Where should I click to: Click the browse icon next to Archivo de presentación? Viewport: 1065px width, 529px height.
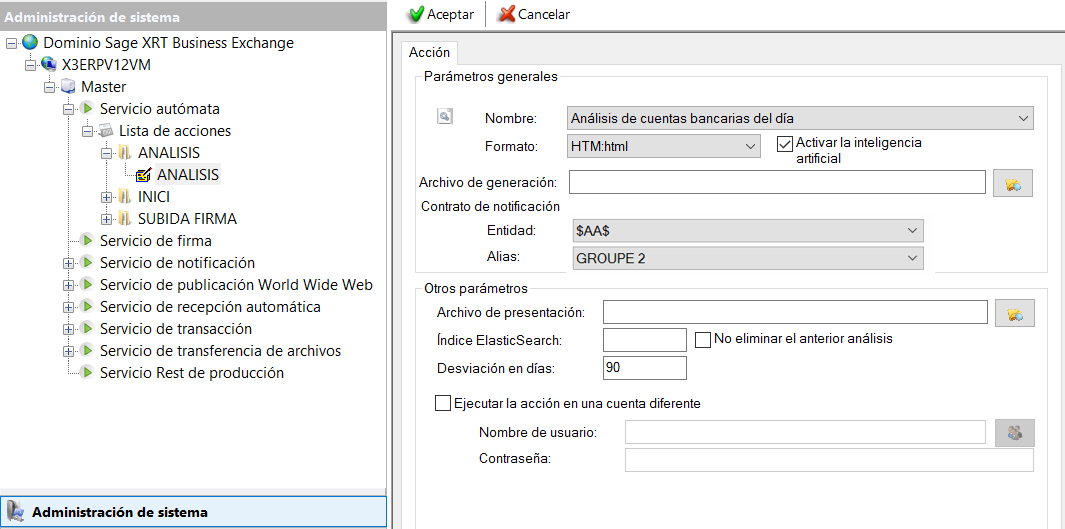point(1014,314)
